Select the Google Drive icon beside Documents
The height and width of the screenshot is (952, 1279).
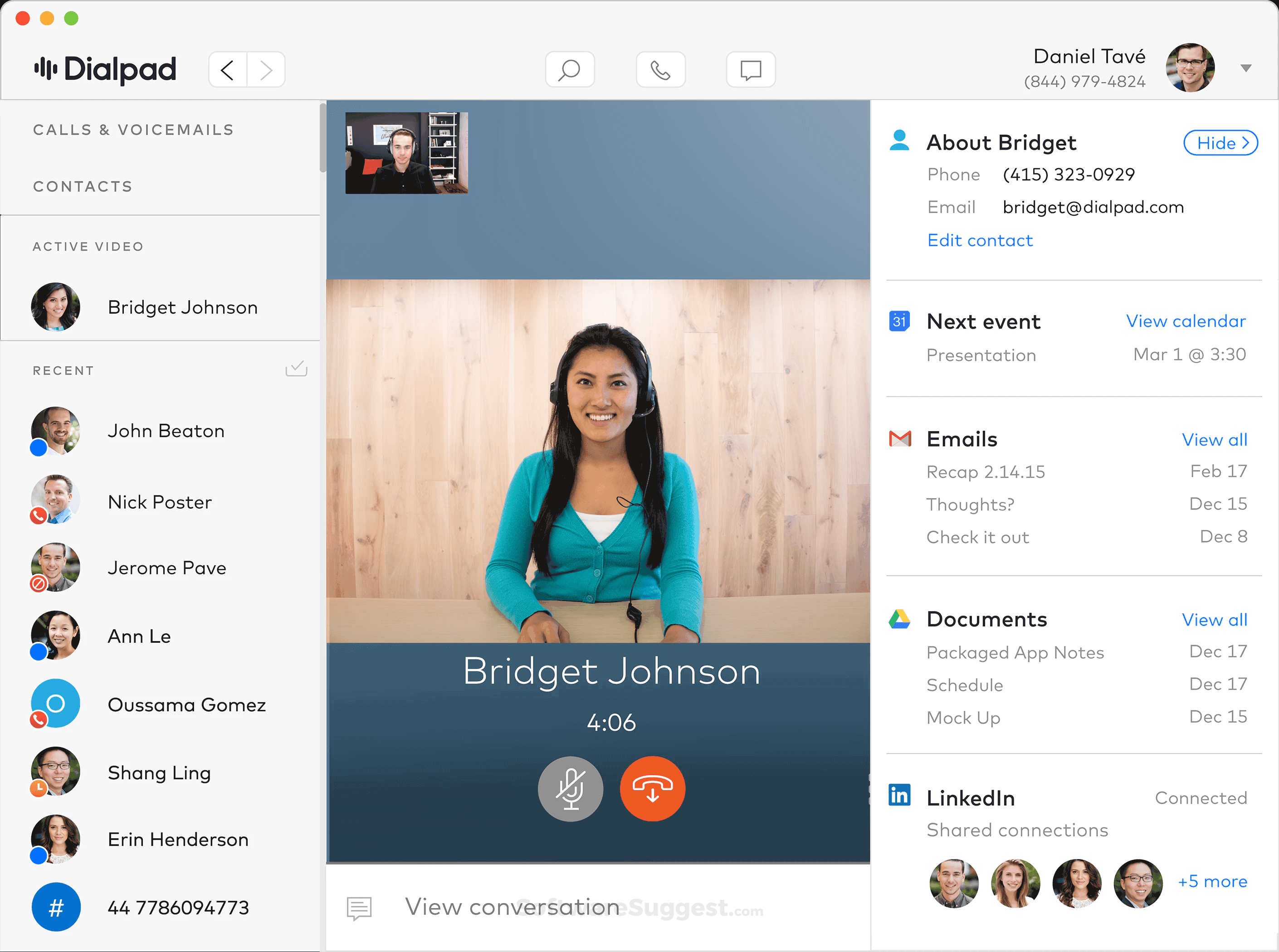pyautogui.click(x=899, y=618)
